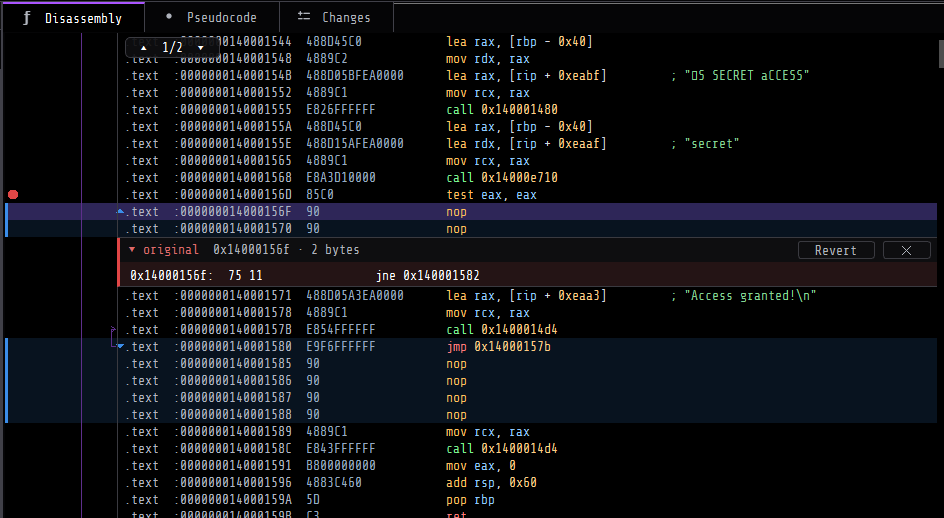Toggle the red breakpoint at 14000156D
The height and width of the screenshot is (518, 944).
(x=13, y=195)
